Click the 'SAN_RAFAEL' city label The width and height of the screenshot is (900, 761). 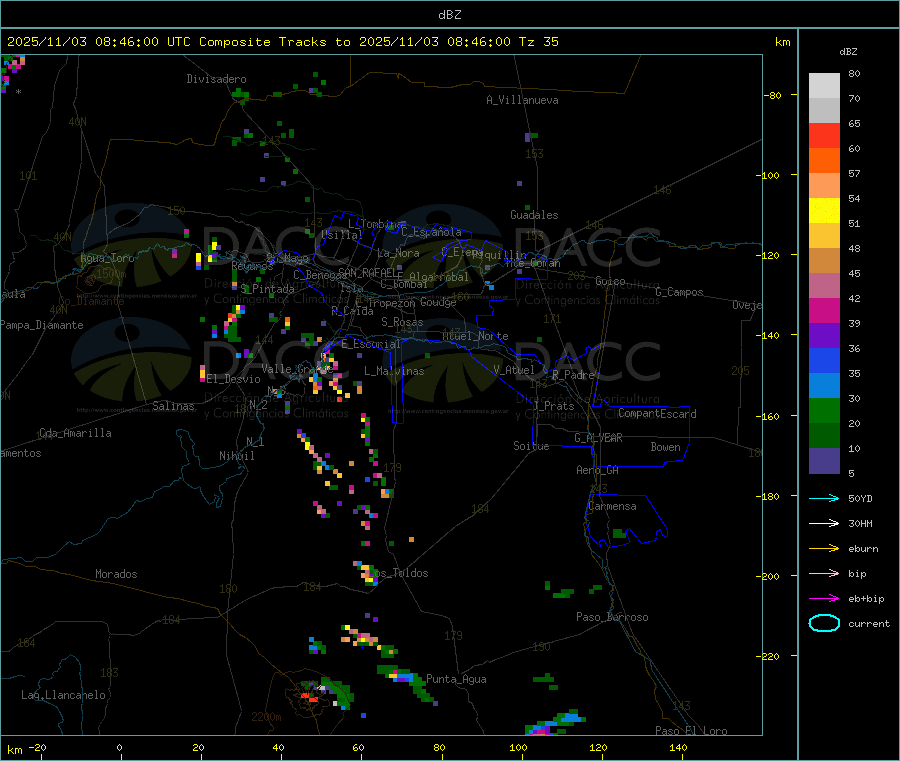[368, 272]
